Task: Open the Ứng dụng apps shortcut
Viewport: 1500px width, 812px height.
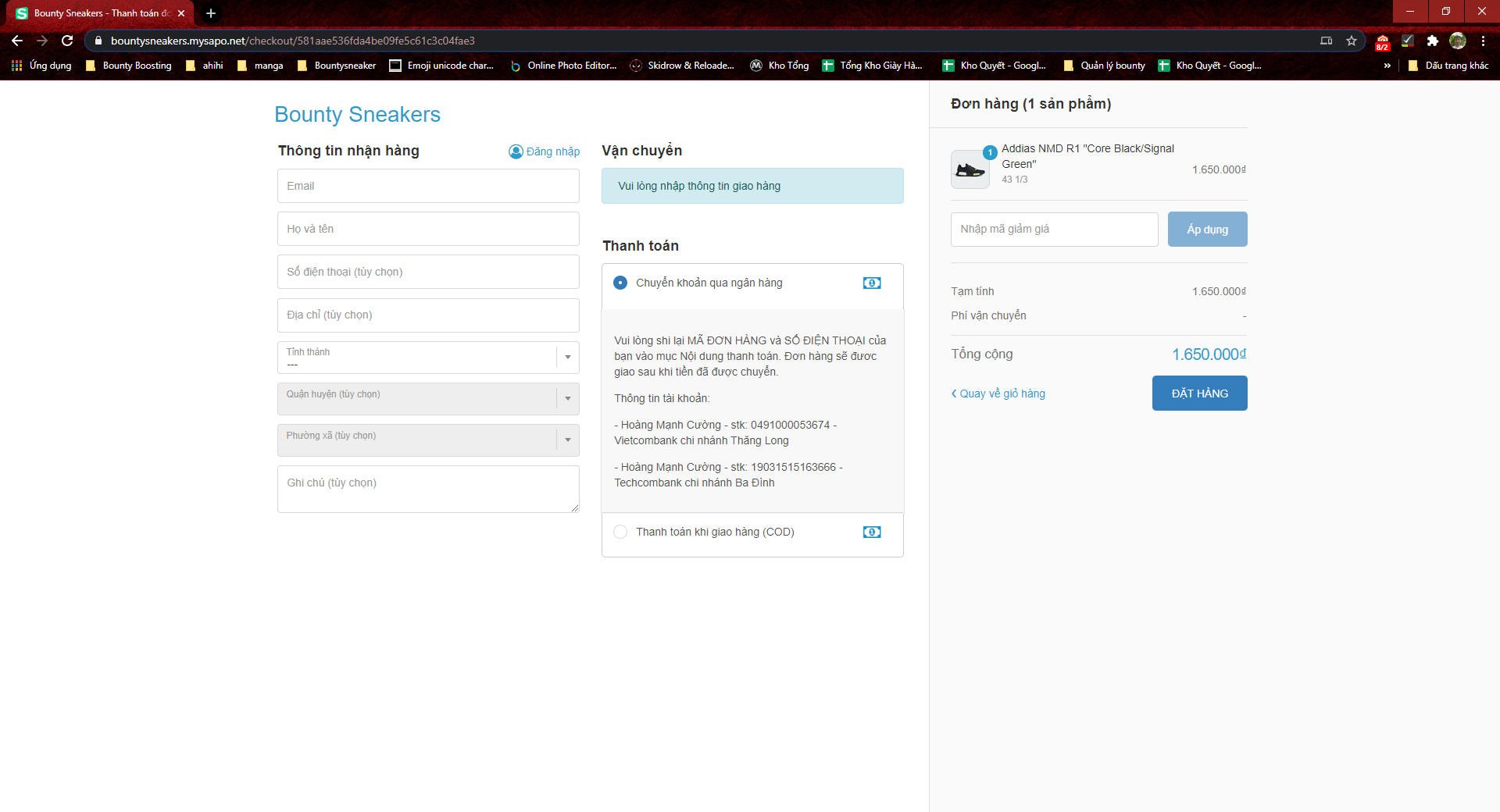Action: (x=41, y=66)
